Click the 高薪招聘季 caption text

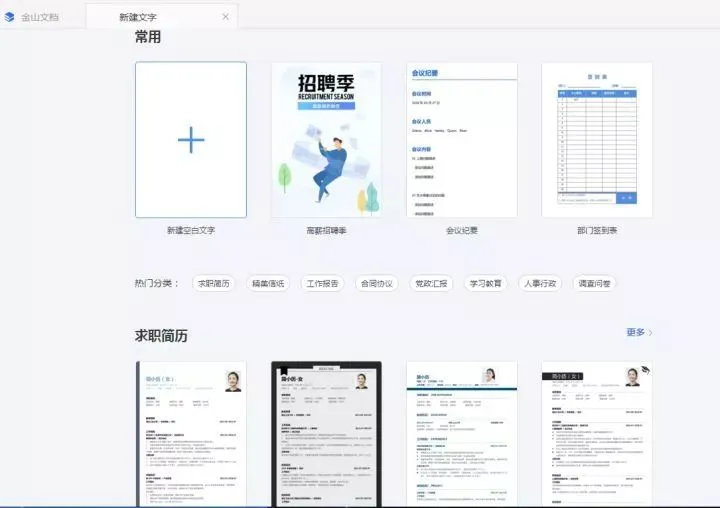point(326,230)
